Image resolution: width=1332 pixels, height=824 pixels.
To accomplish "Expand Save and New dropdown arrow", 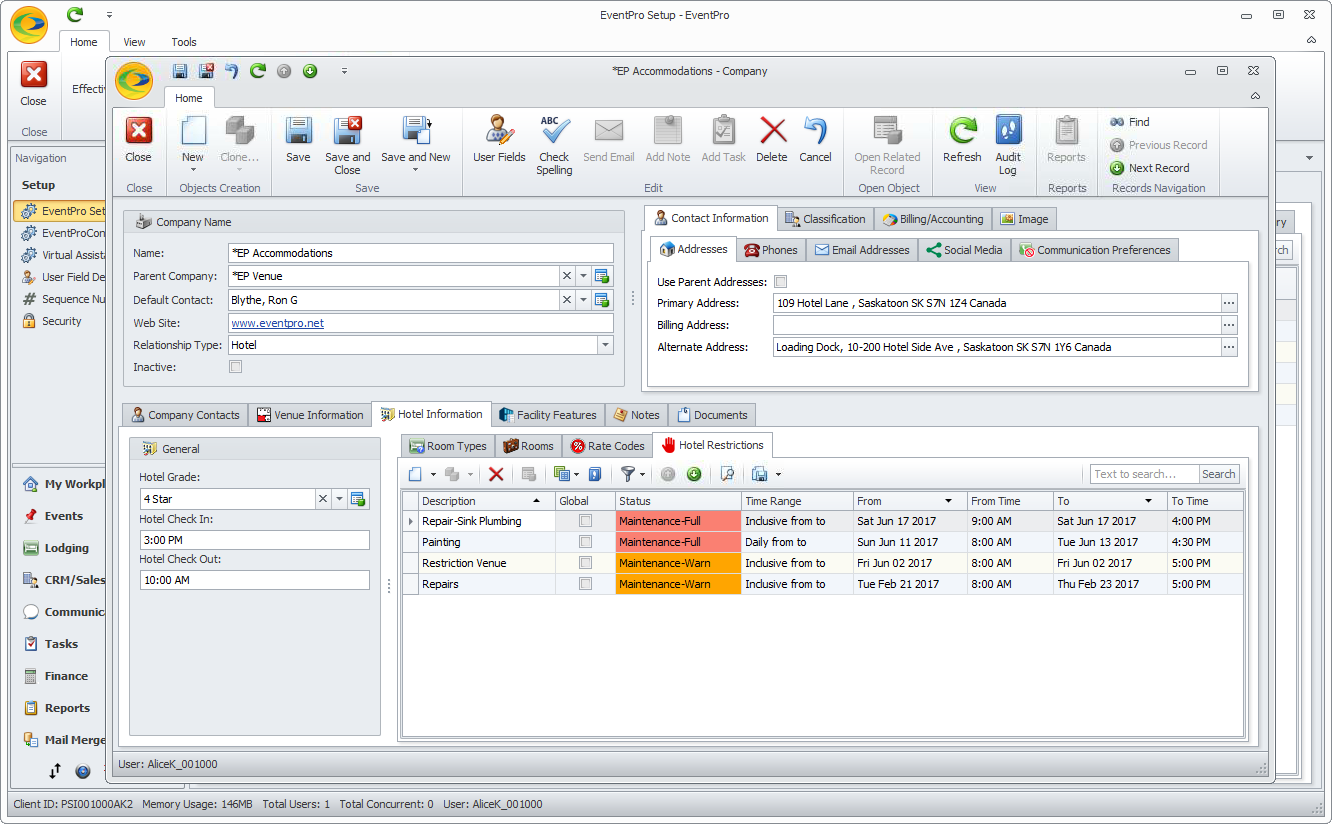I will click(x=416, y=170).
